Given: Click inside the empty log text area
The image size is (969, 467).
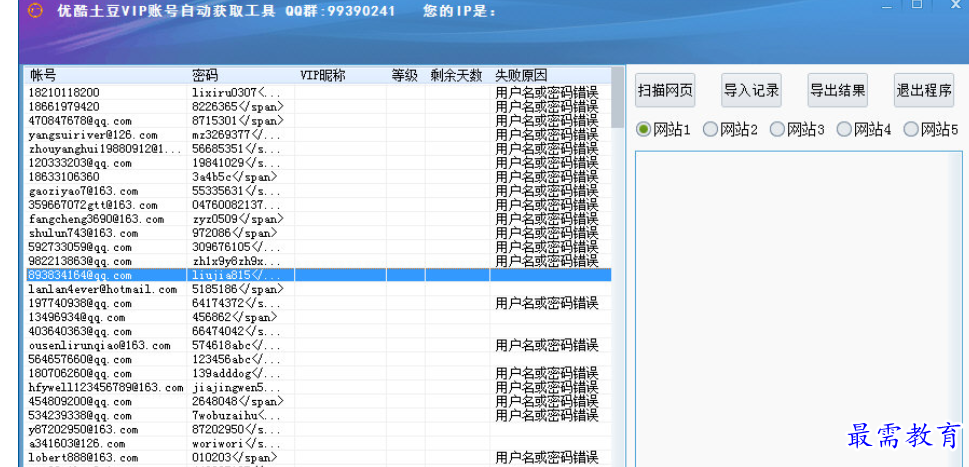Looking at the screenshot, I should pyautogui.click(x=798, y=309).
